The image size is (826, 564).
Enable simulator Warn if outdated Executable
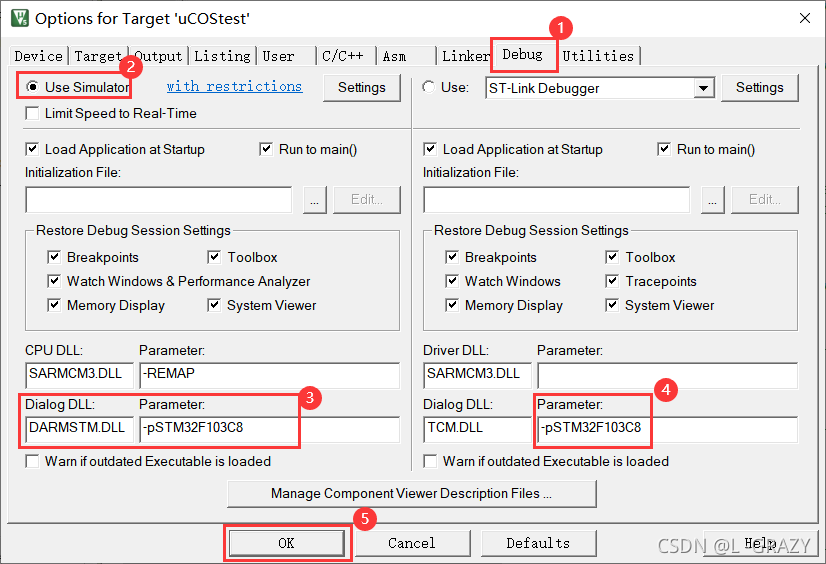point(32,461)
